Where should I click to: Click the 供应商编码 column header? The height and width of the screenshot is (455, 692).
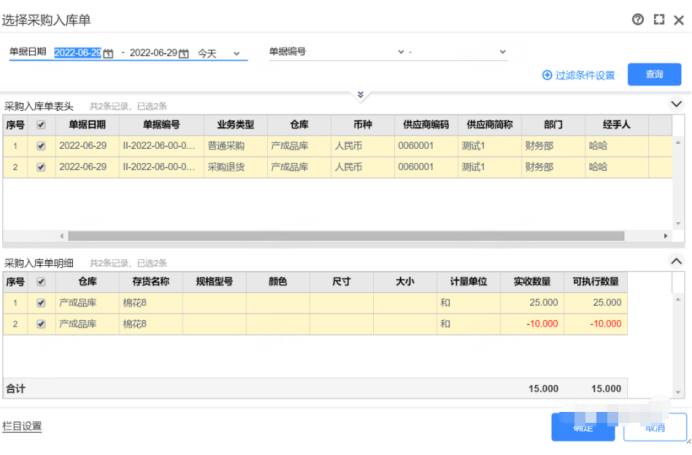(x=426, y=125)
